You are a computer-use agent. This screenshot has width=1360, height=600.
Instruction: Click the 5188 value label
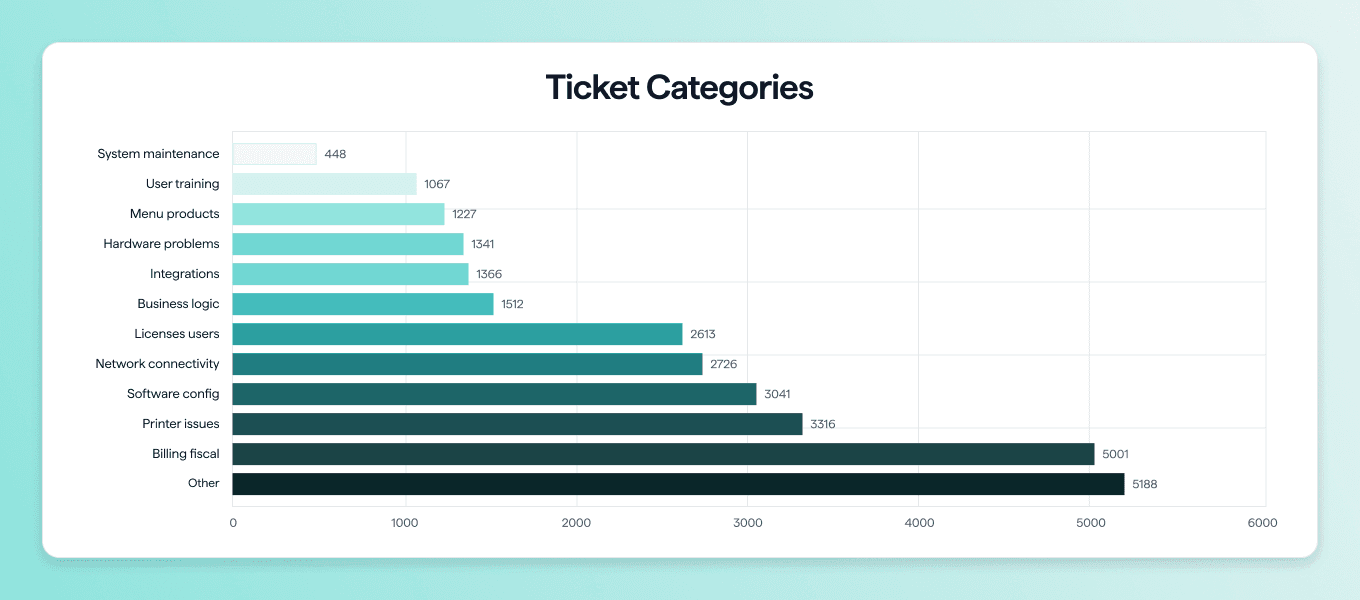click(1144, 484)
